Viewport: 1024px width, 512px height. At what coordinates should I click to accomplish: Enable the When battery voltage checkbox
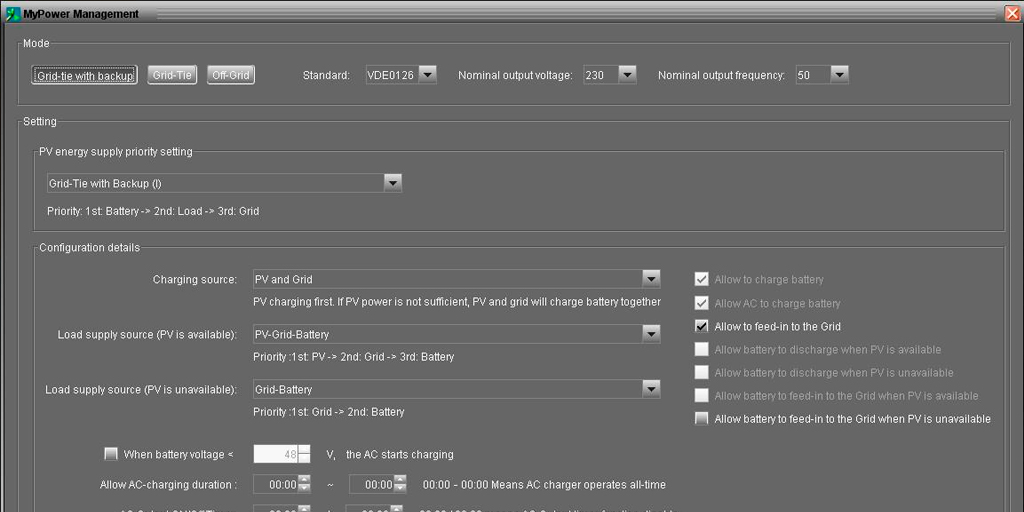(111, 454)
